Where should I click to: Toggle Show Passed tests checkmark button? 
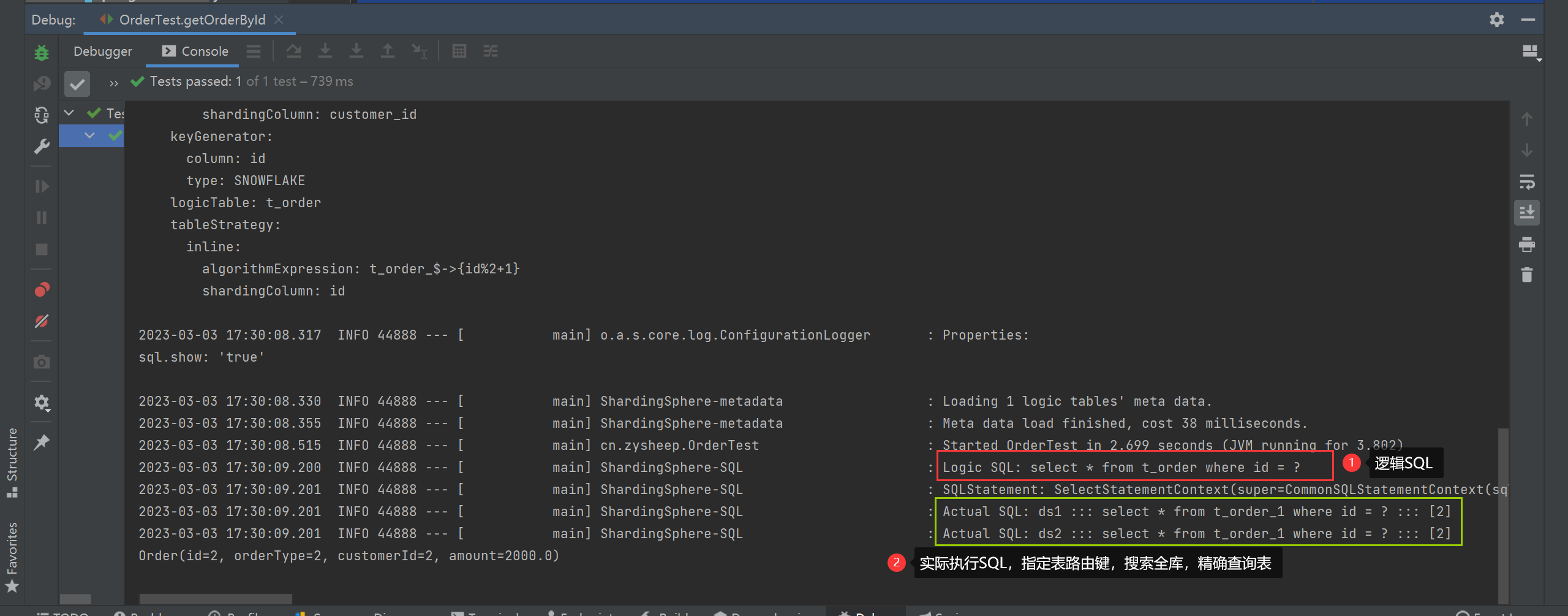point(77,84)
